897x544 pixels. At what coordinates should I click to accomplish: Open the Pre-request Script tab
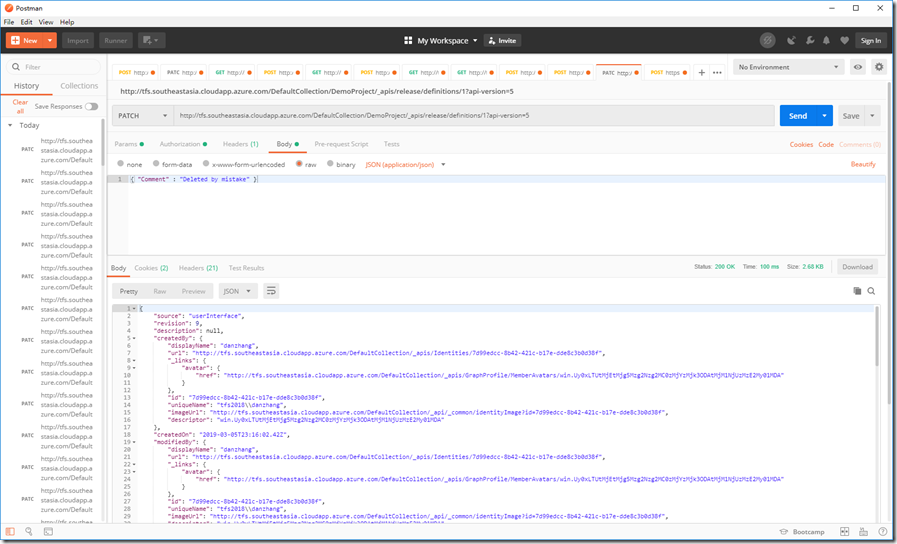click(x=342, y=144)
